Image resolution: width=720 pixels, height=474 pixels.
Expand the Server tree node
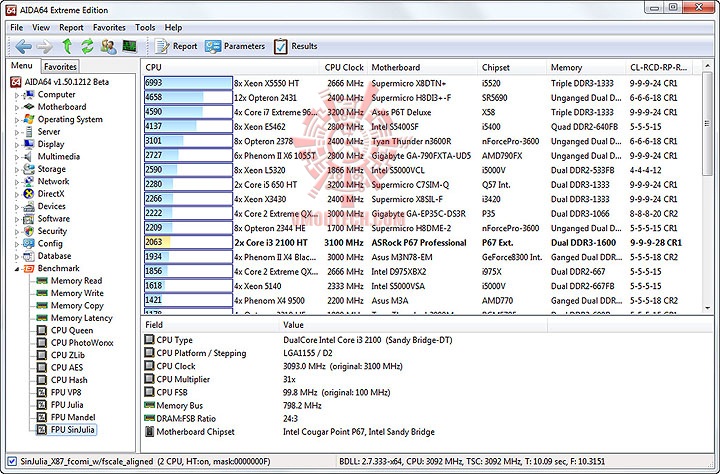tap(17, 132)
